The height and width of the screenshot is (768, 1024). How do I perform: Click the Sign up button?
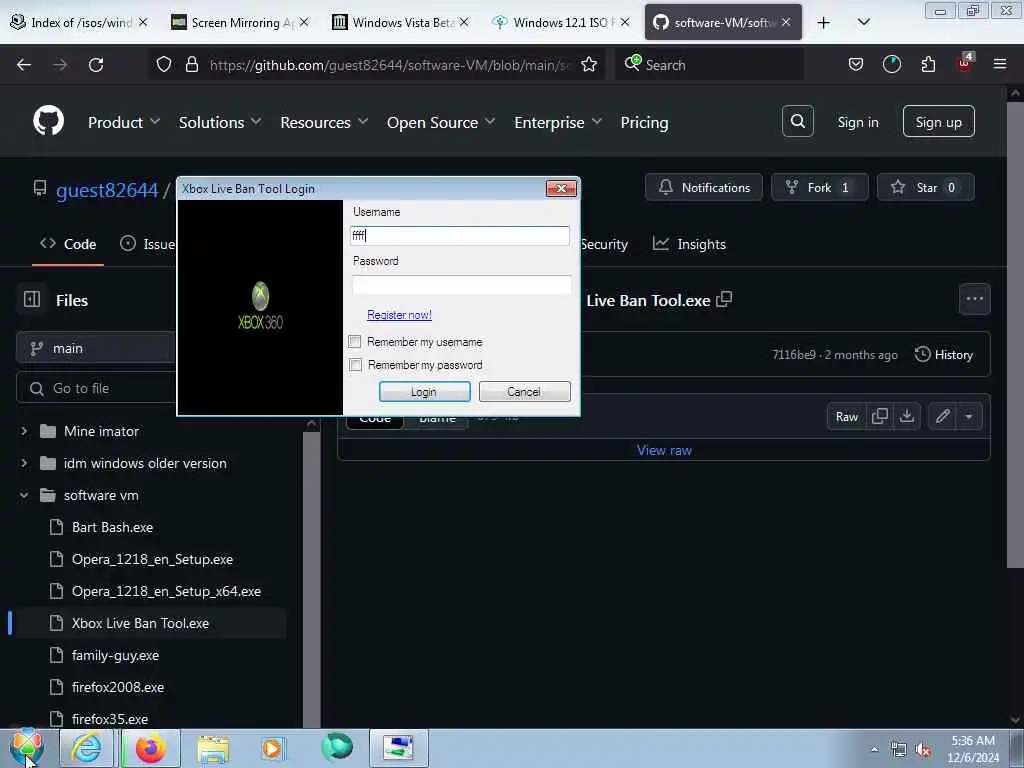pyautogui.click(x=938, y=121)
